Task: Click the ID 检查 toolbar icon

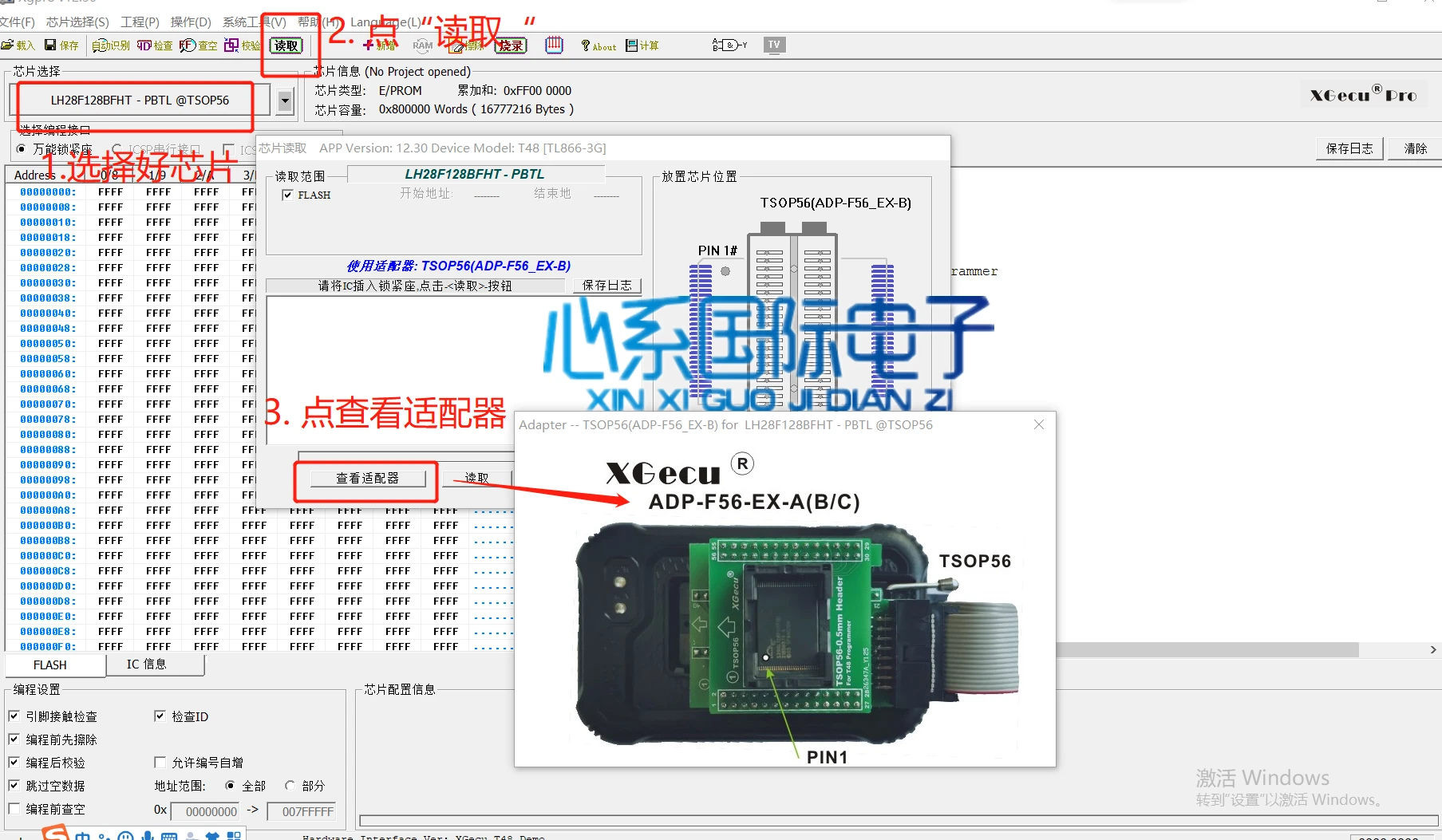Action: (155, 45)
